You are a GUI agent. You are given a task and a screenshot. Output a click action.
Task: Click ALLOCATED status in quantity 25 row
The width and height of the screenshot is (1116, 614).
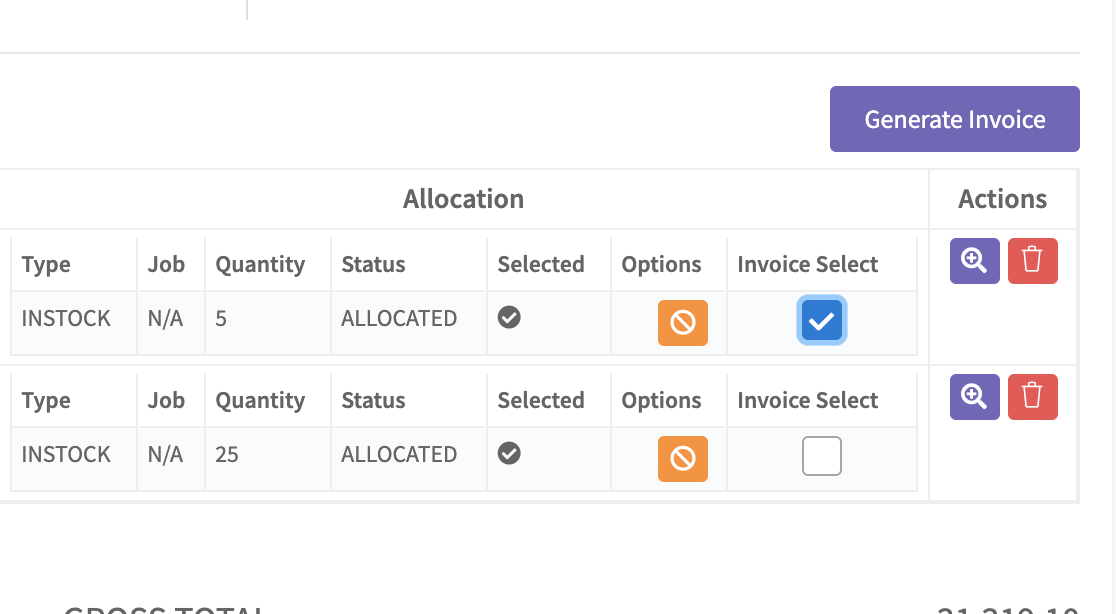tap(399, 454)
